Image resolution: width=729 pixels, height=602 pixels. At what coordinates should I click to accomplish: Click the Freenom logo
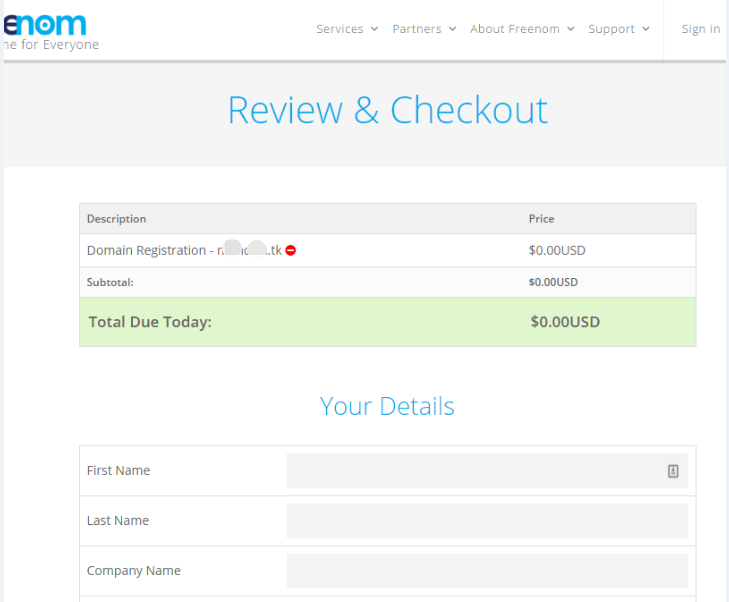pos(45,26)
